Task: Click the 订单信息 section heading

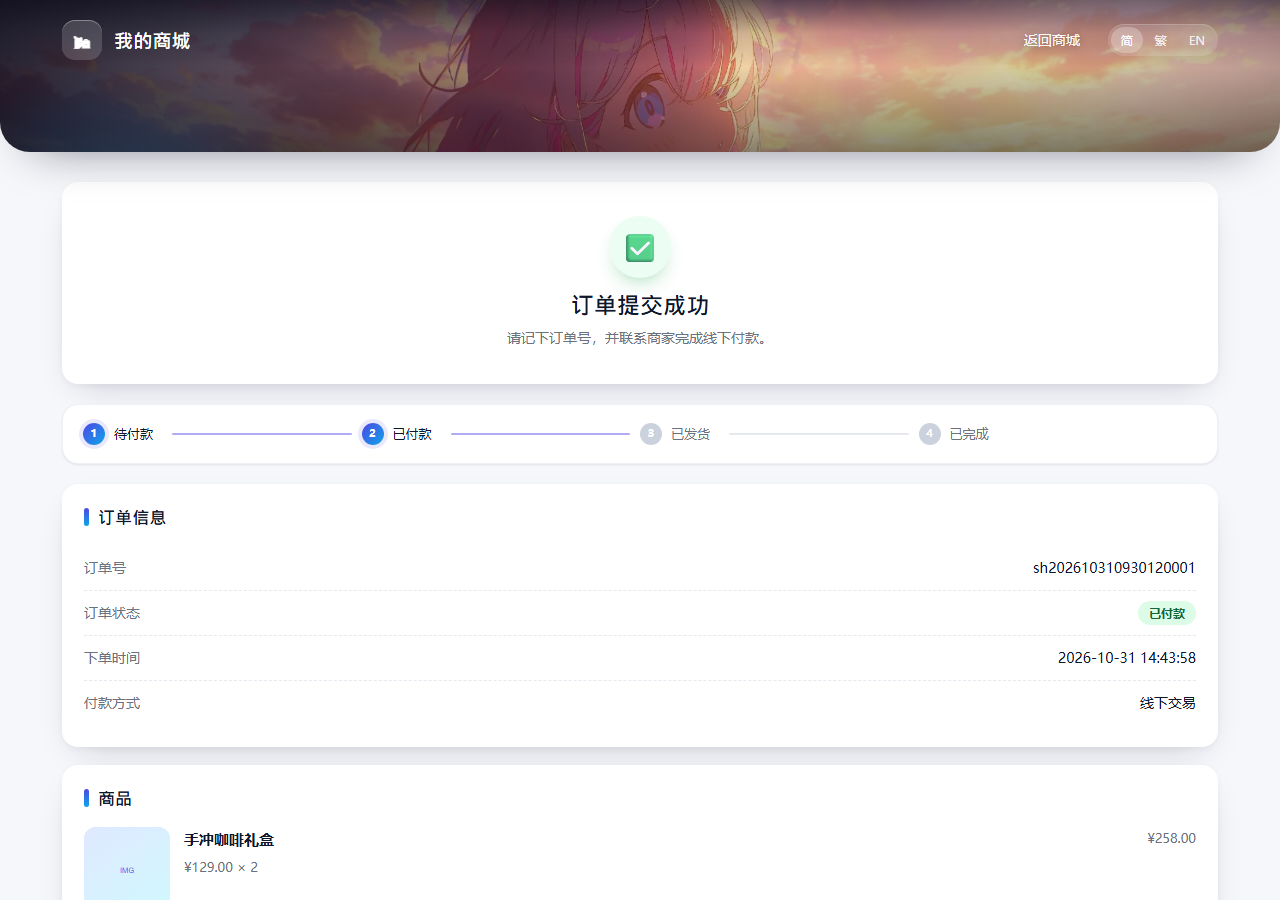Action: [x=132, y=517]
